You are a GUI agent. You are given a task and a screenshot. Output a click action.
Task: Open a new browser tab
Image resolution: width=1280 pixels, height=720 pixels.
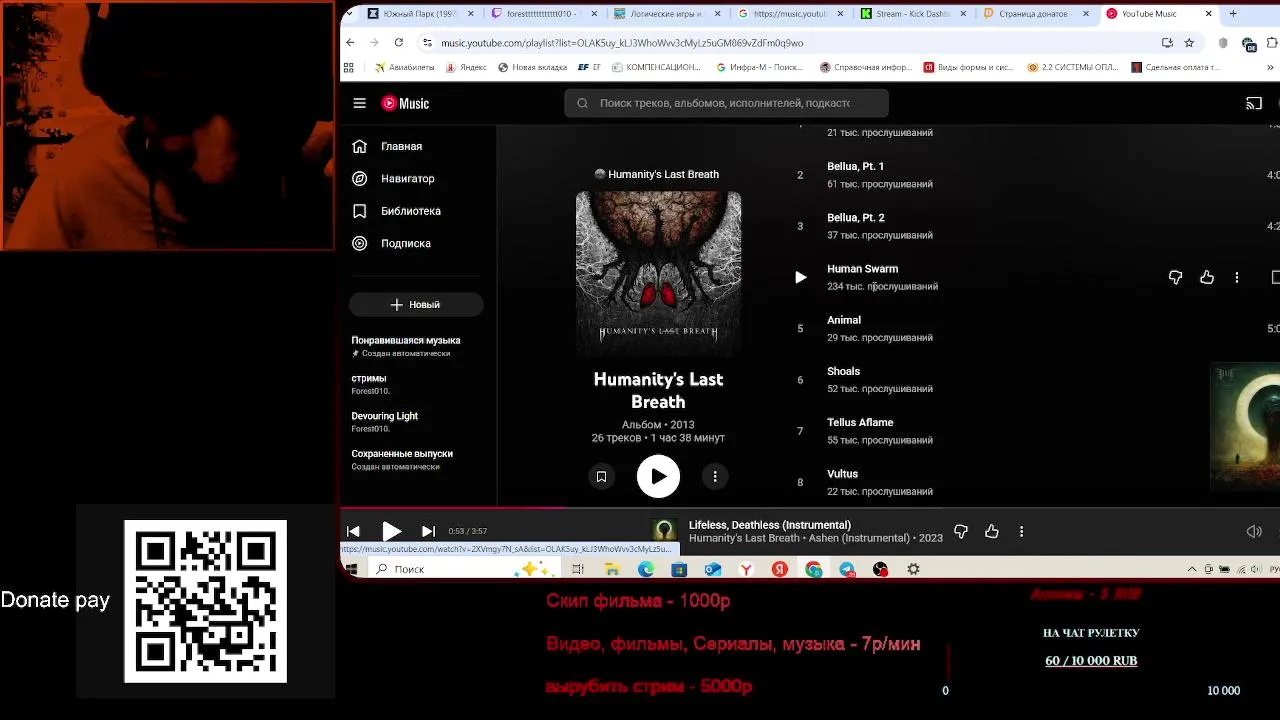1233,14
